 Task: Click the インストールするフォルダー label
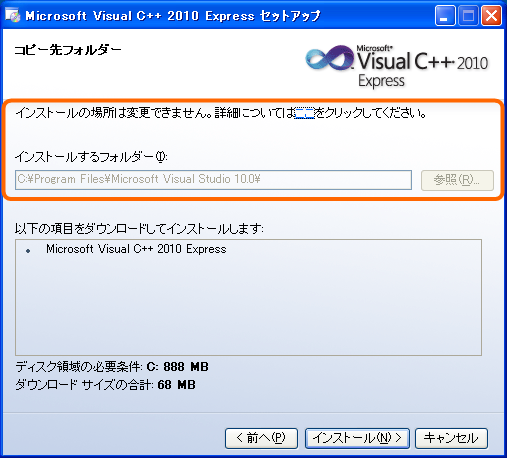[91, 157]
